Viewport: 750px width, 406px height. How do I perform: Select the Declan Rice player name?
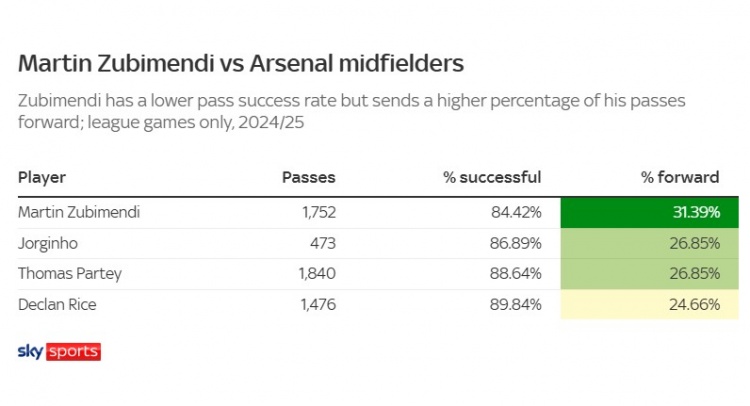[59, 305]
